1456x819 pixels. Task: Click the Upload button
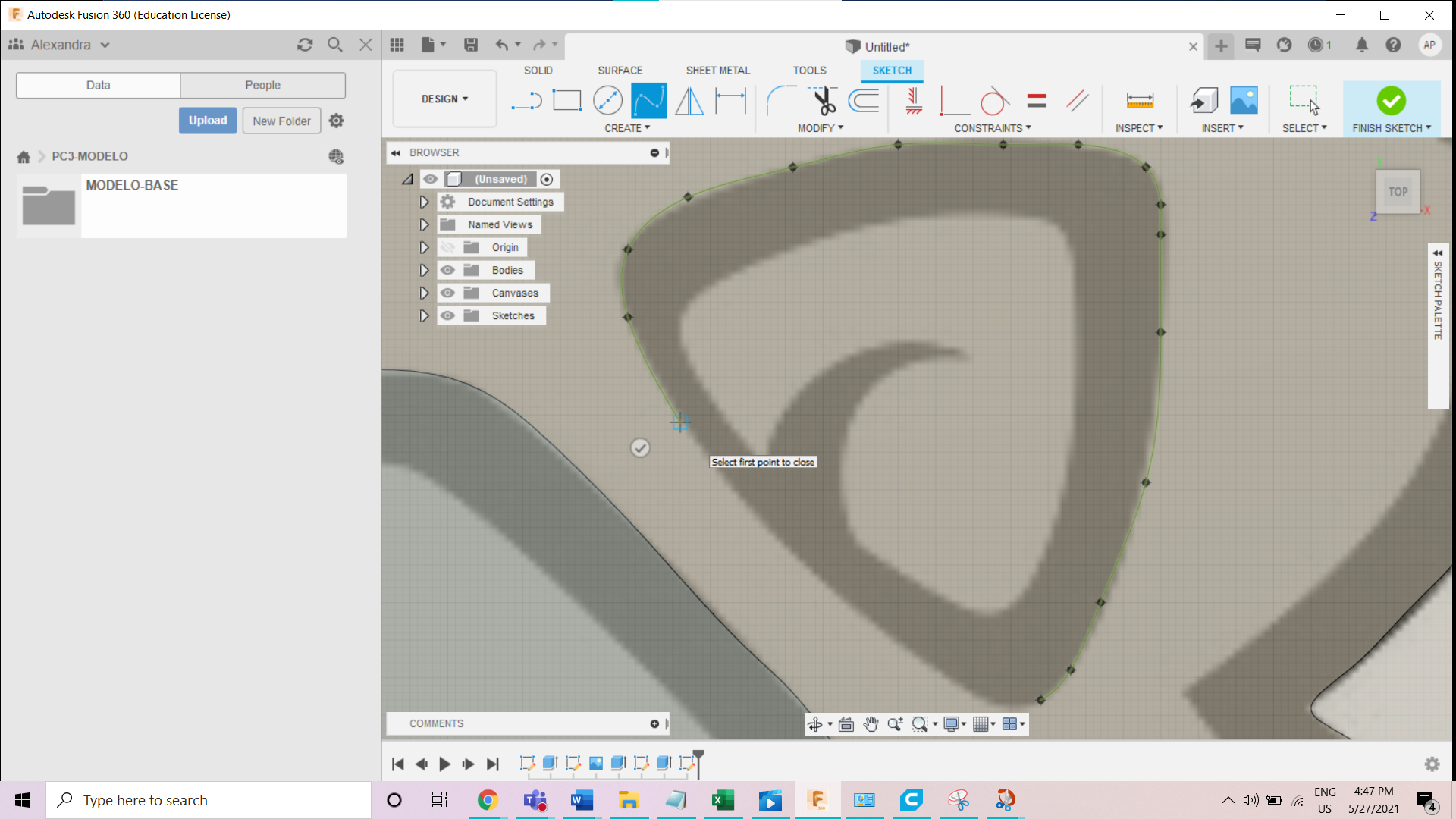(x=208, y=121)
